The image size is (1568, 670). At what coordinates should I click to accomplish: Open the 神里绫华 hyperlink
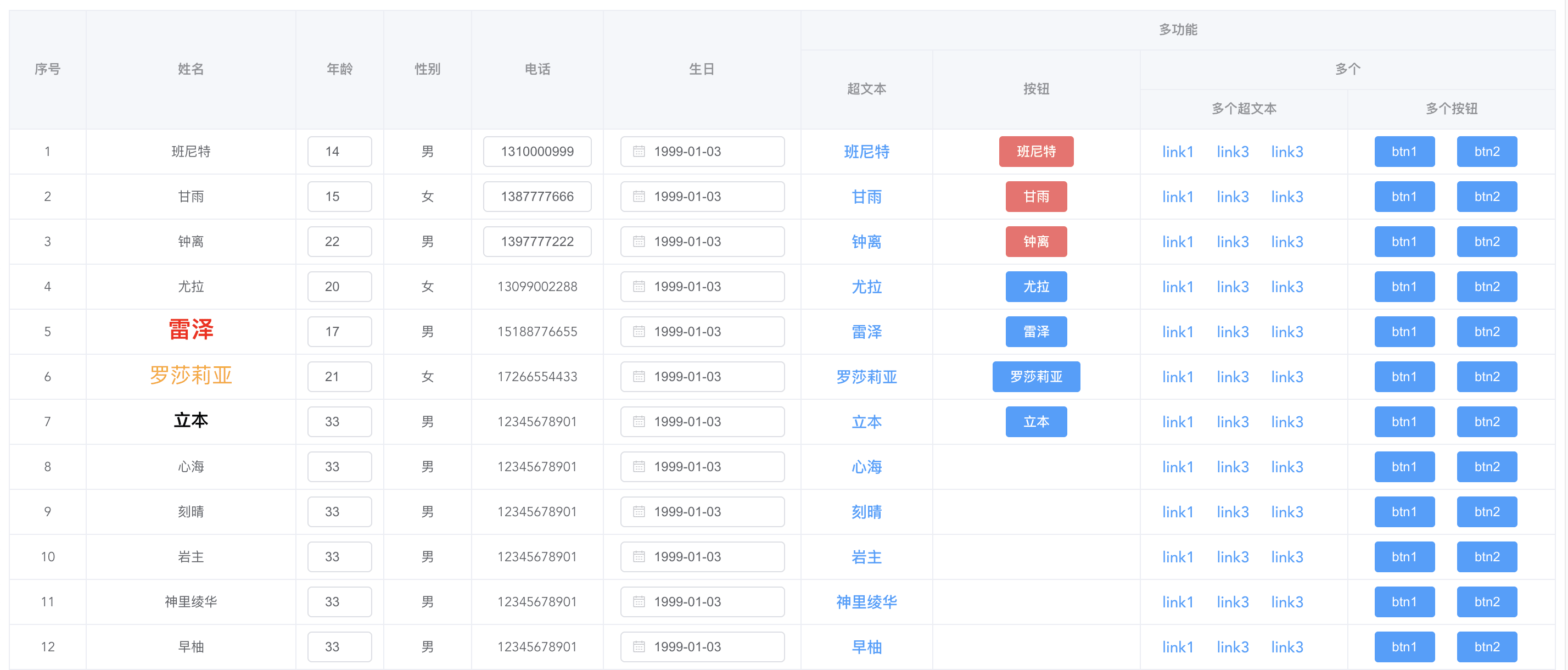(867, 602)
